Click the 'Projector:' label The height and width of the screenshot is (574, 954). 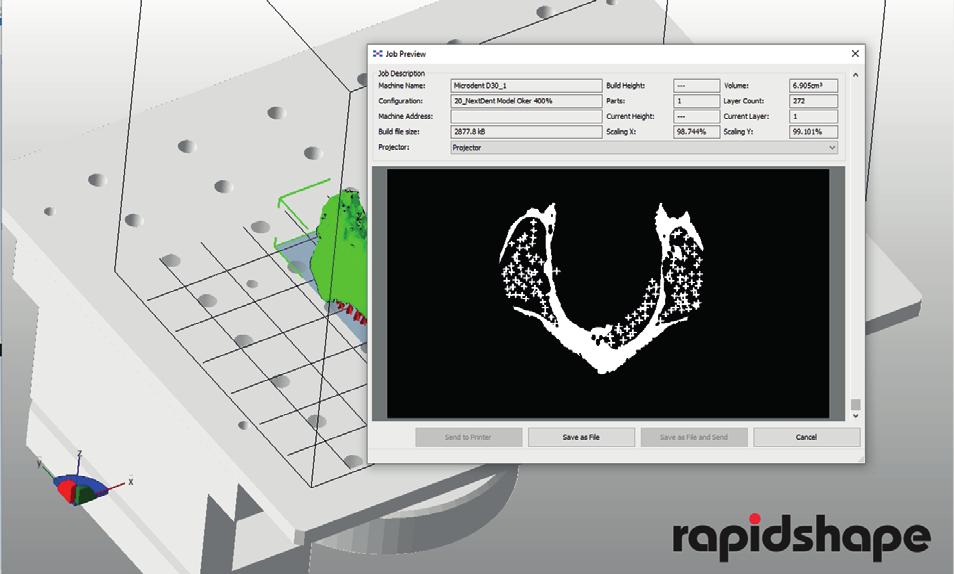click(x=394, y=147)
